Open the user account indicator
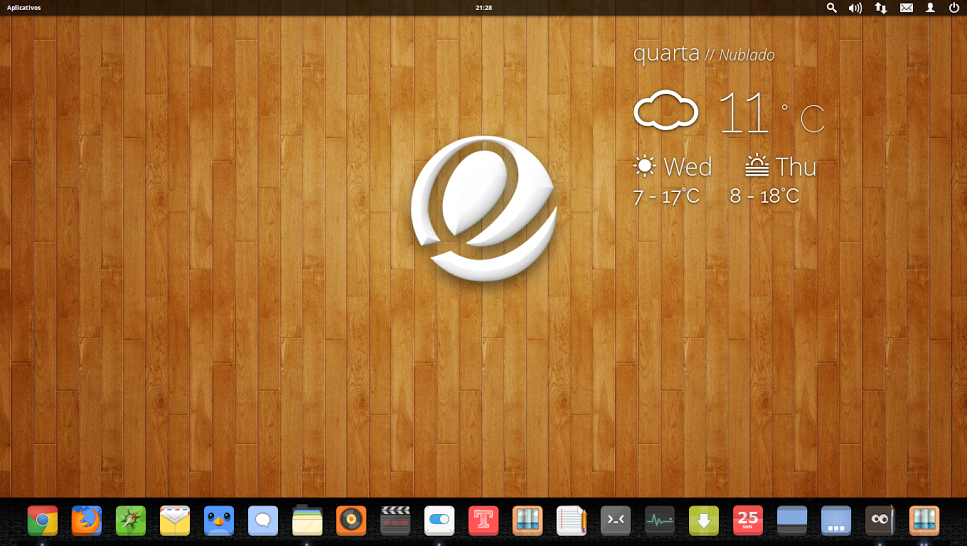The height and width of the screenshot is (546, 967). click(x=930, y=8)
